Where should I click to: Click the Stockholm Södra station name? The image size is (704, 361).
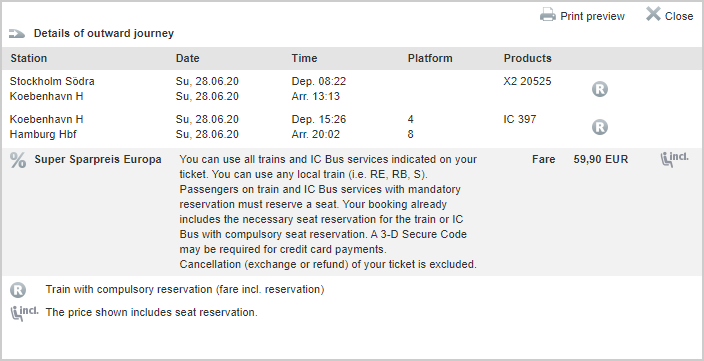coord(52,81)
